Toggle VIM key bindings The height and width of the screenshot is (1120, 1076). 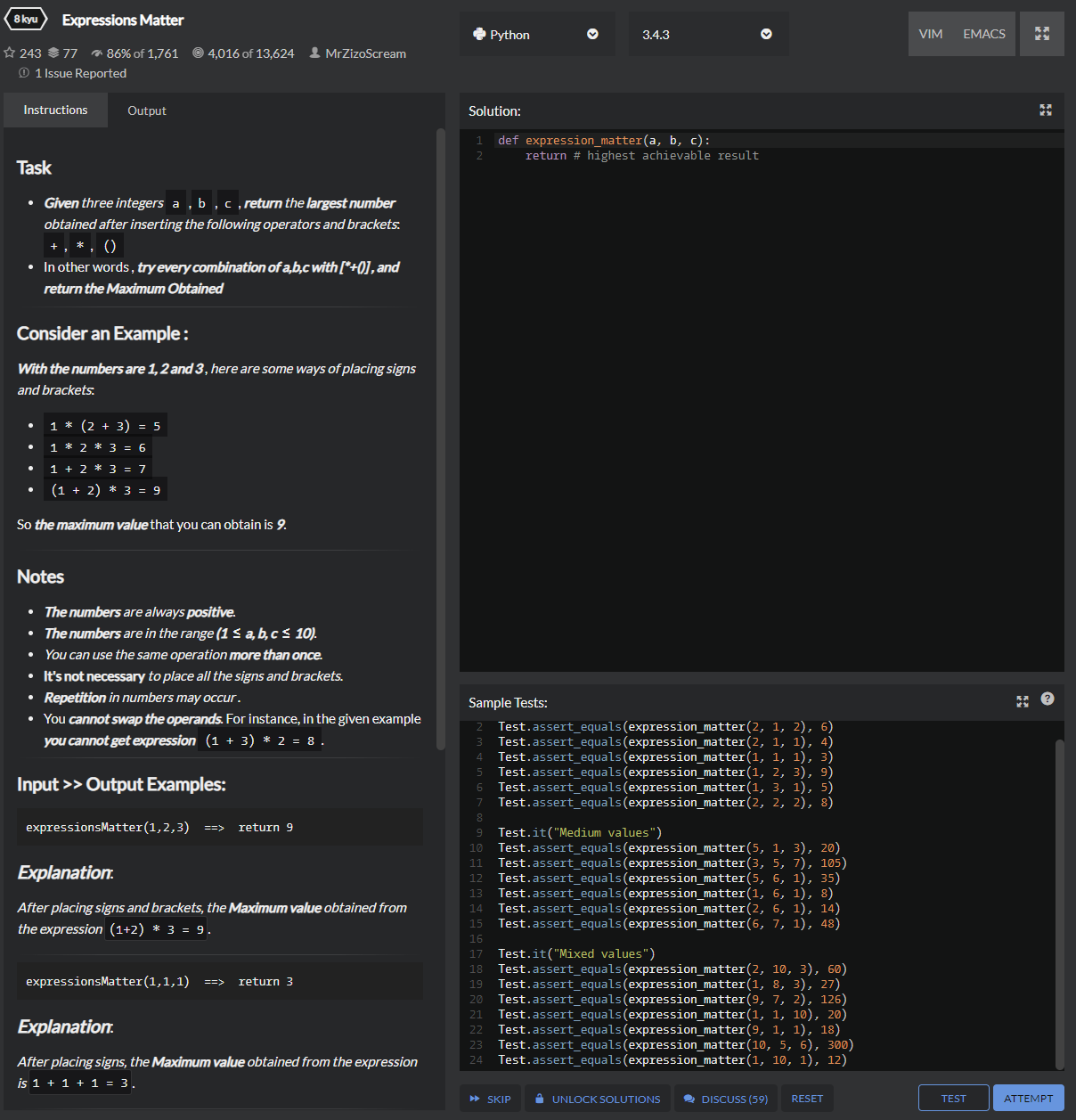(931, 34)
